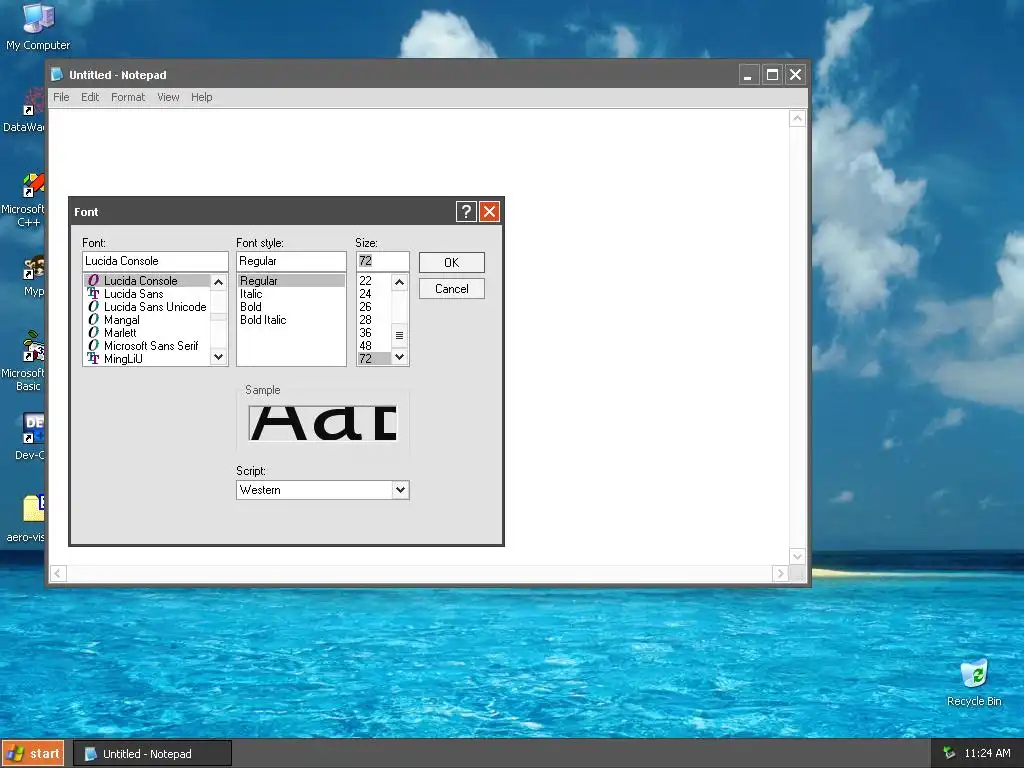Open the View menu
The width and height of the screenshot is (1024, 768).
click(168, 97)
